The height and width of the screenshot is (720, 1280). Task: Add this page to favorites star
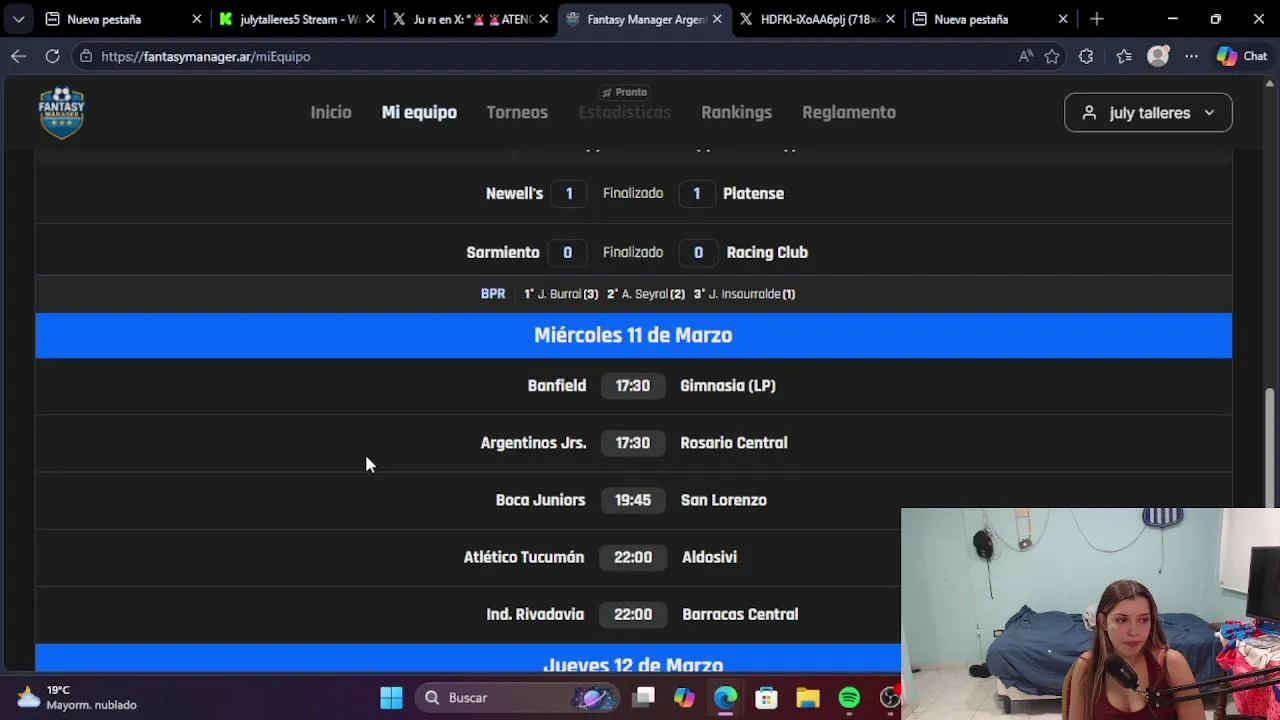coord(1052,56)
